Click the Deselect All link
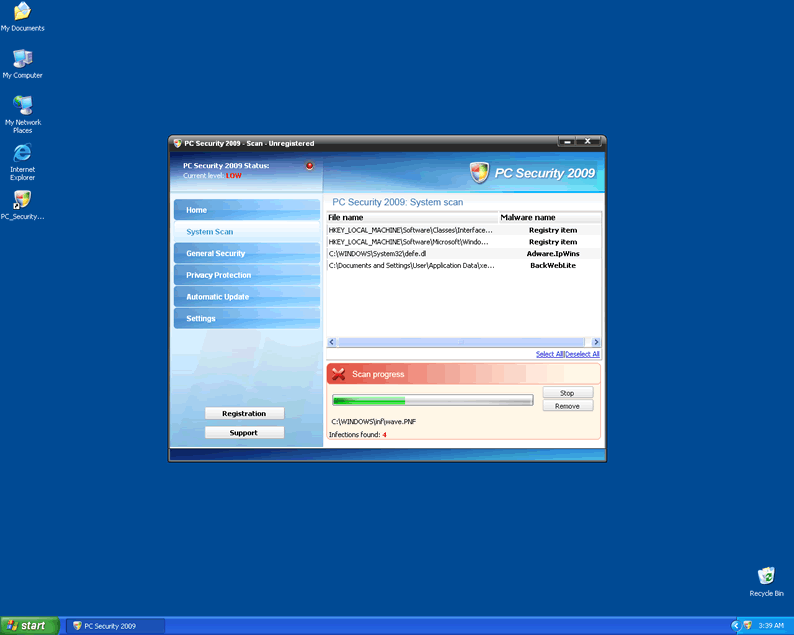The height and width of the screenshot is (635, 794). (583, 354)
